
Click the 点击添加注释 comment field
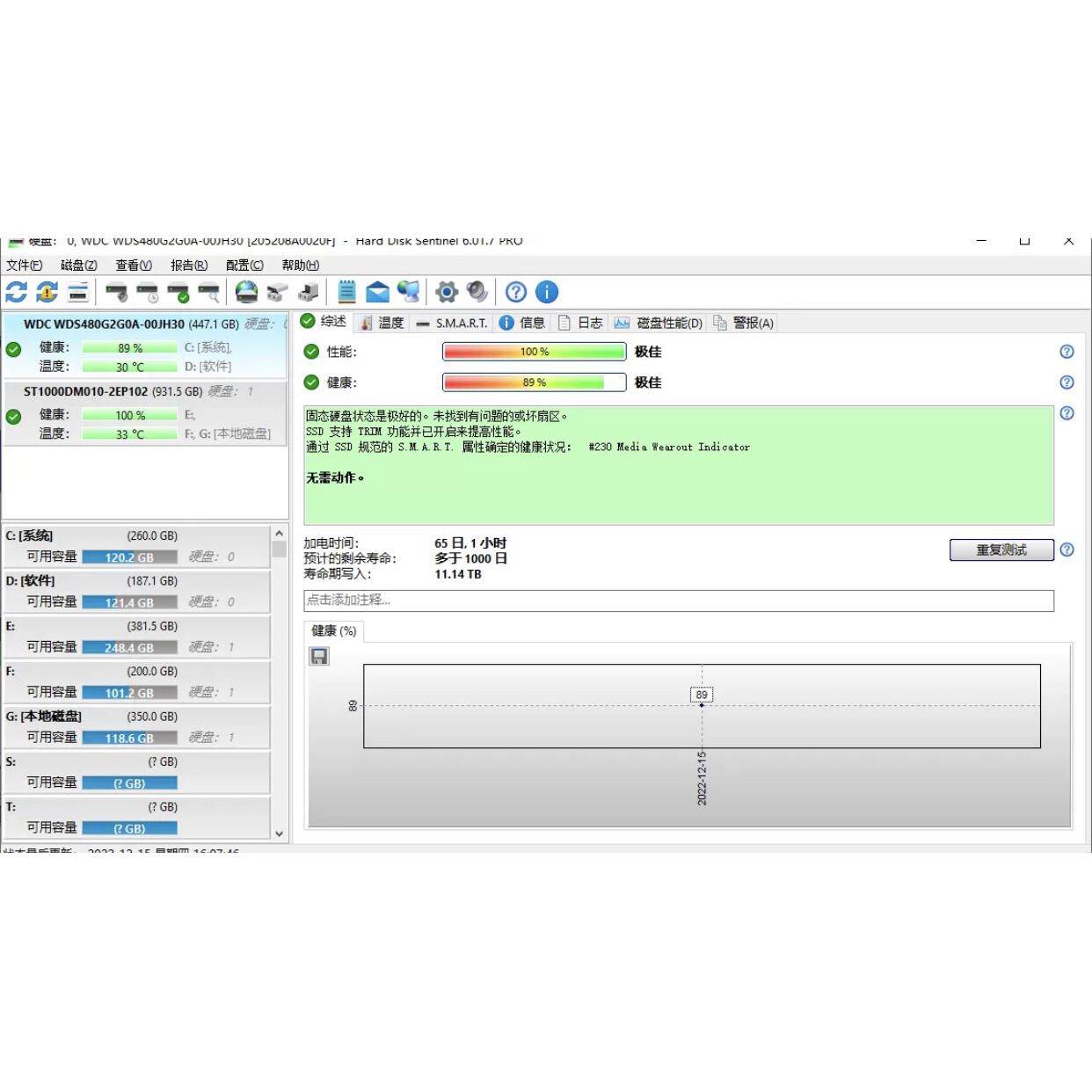click(679, 601)
